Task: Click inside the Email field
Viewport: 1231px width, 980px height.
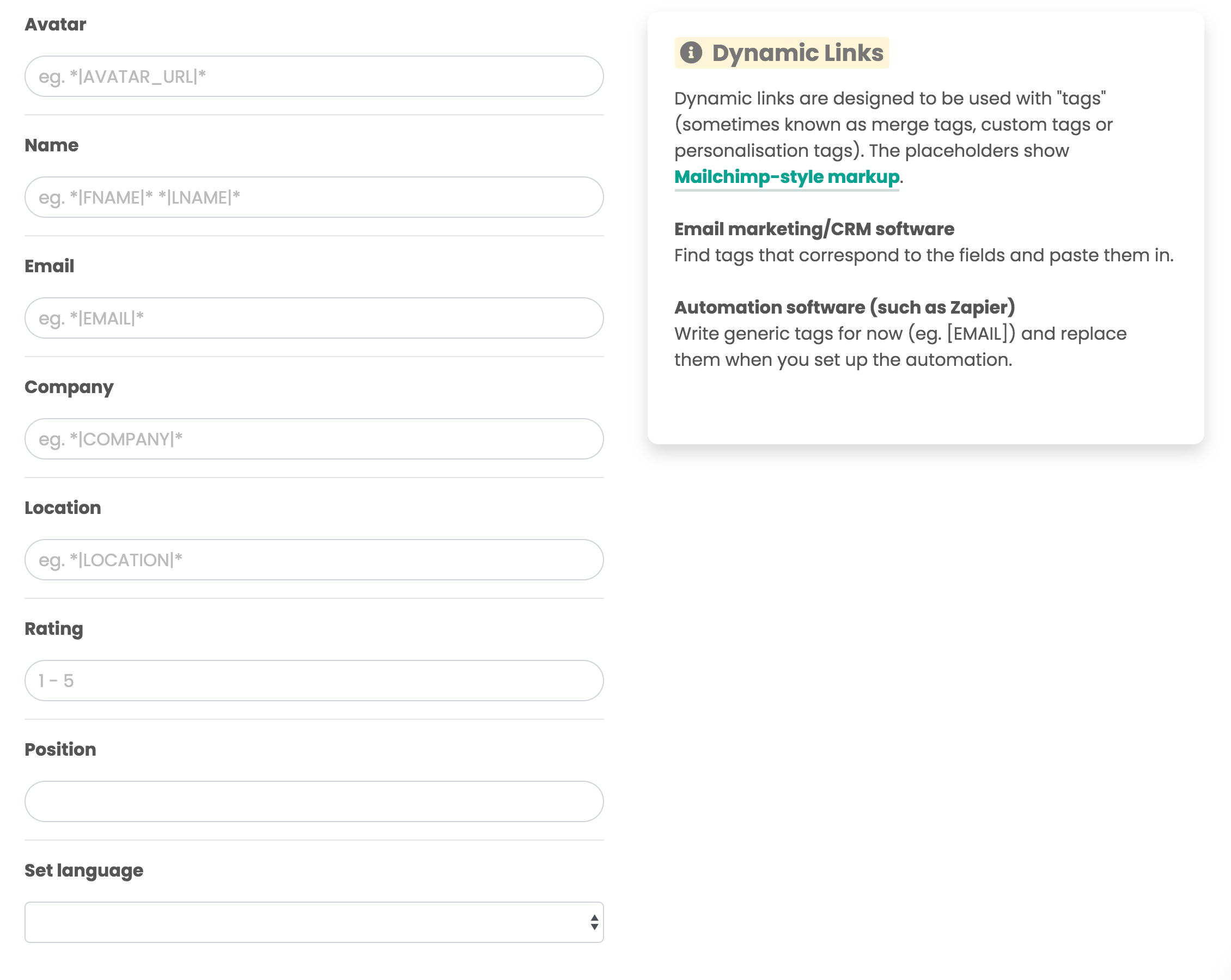Action: click(314, 318)
